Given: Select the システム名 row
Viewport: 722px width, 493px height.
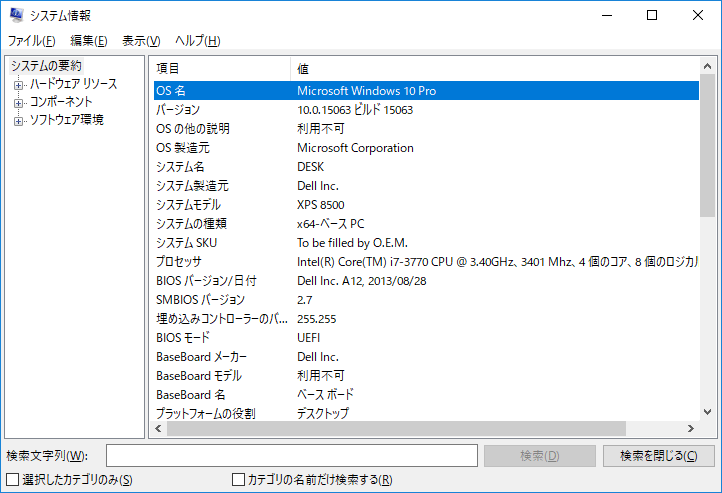Looking at the screenshot, I should click(x=426, y=167).
